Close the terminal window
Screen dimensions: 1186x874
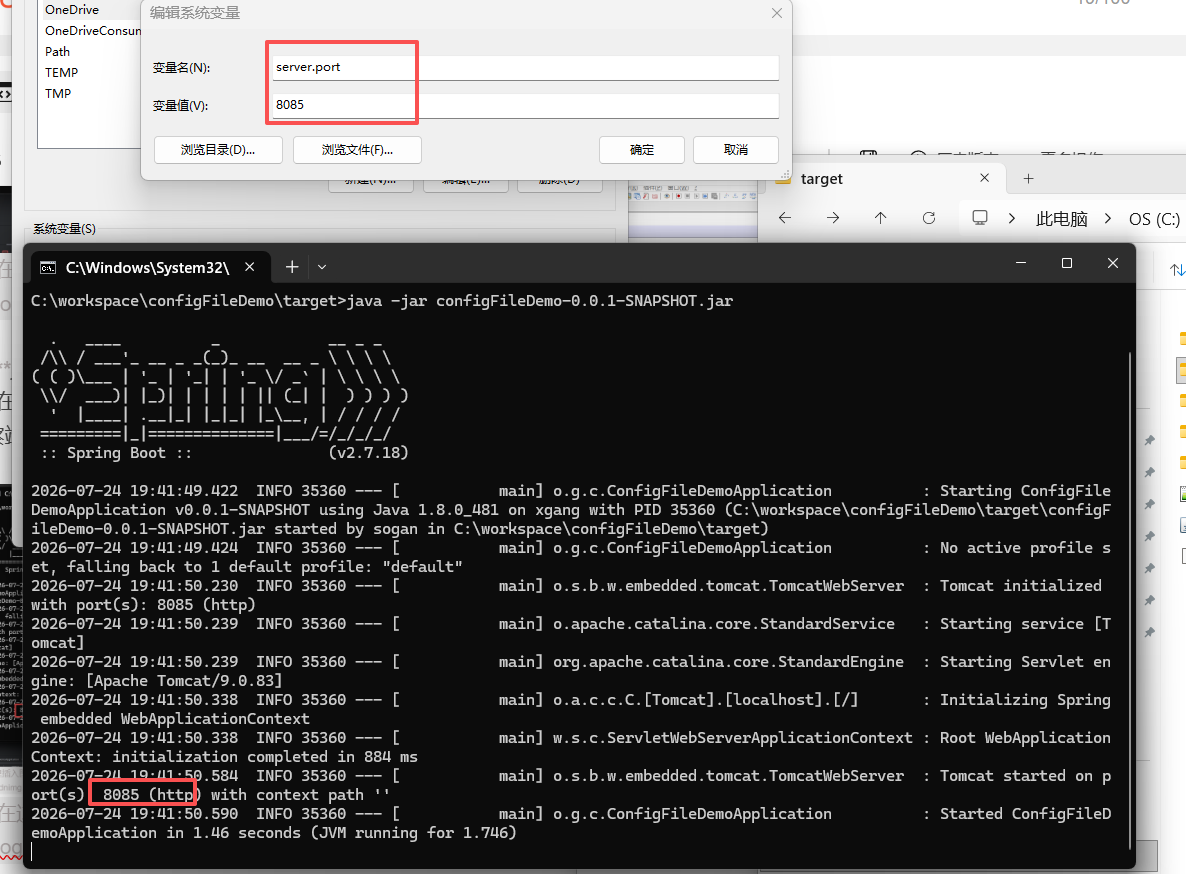tap(1113, 263)
